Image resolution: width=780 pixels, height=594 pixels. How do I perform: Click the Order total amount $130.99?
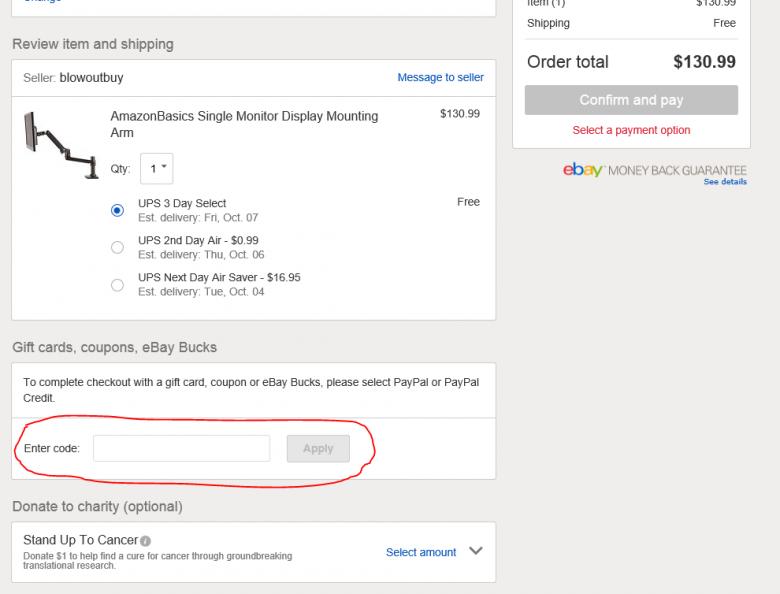click(x=704, y=62)
